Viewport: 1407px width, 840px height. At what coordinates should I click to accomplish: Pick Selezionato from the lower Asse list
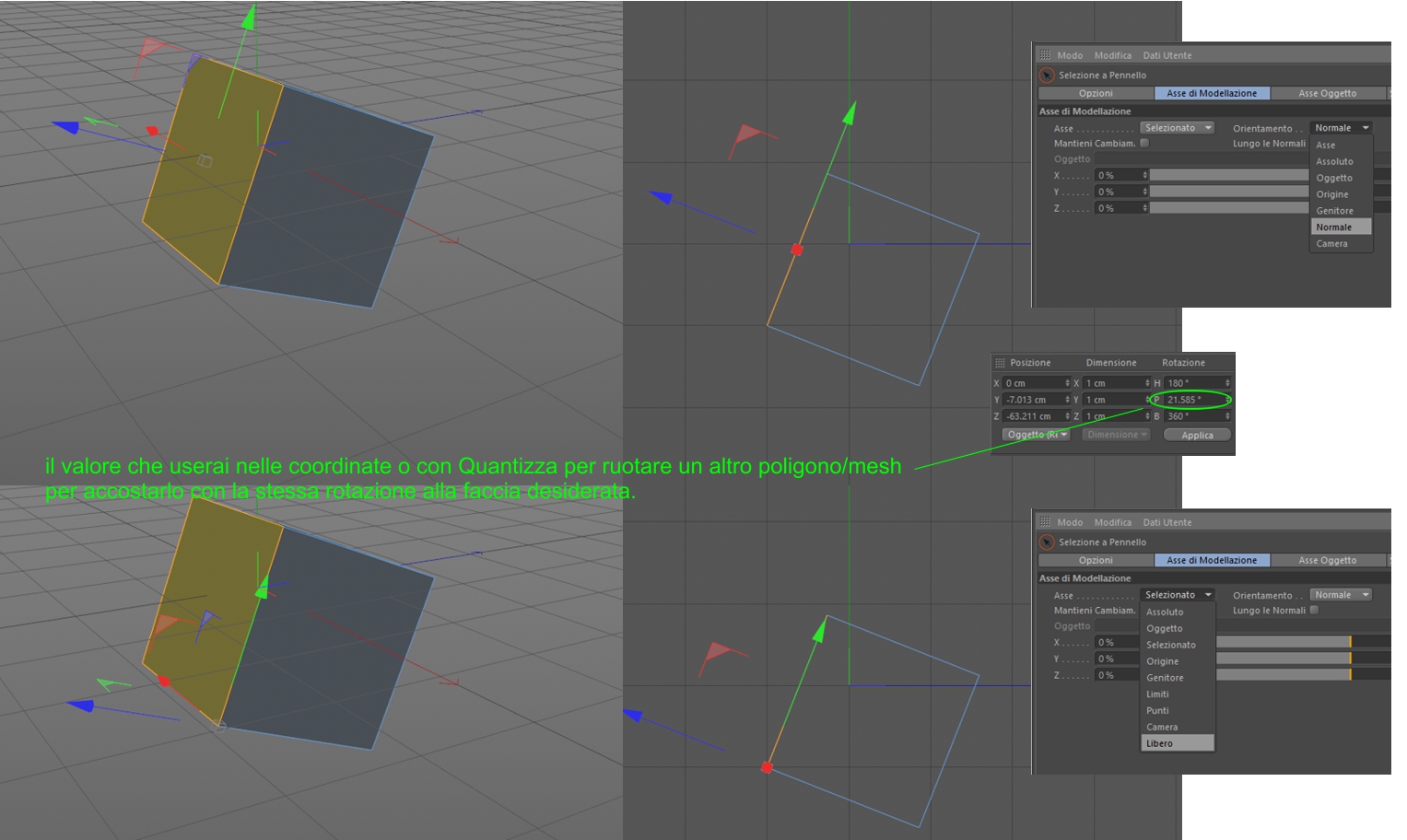[x=1178, y=646]
